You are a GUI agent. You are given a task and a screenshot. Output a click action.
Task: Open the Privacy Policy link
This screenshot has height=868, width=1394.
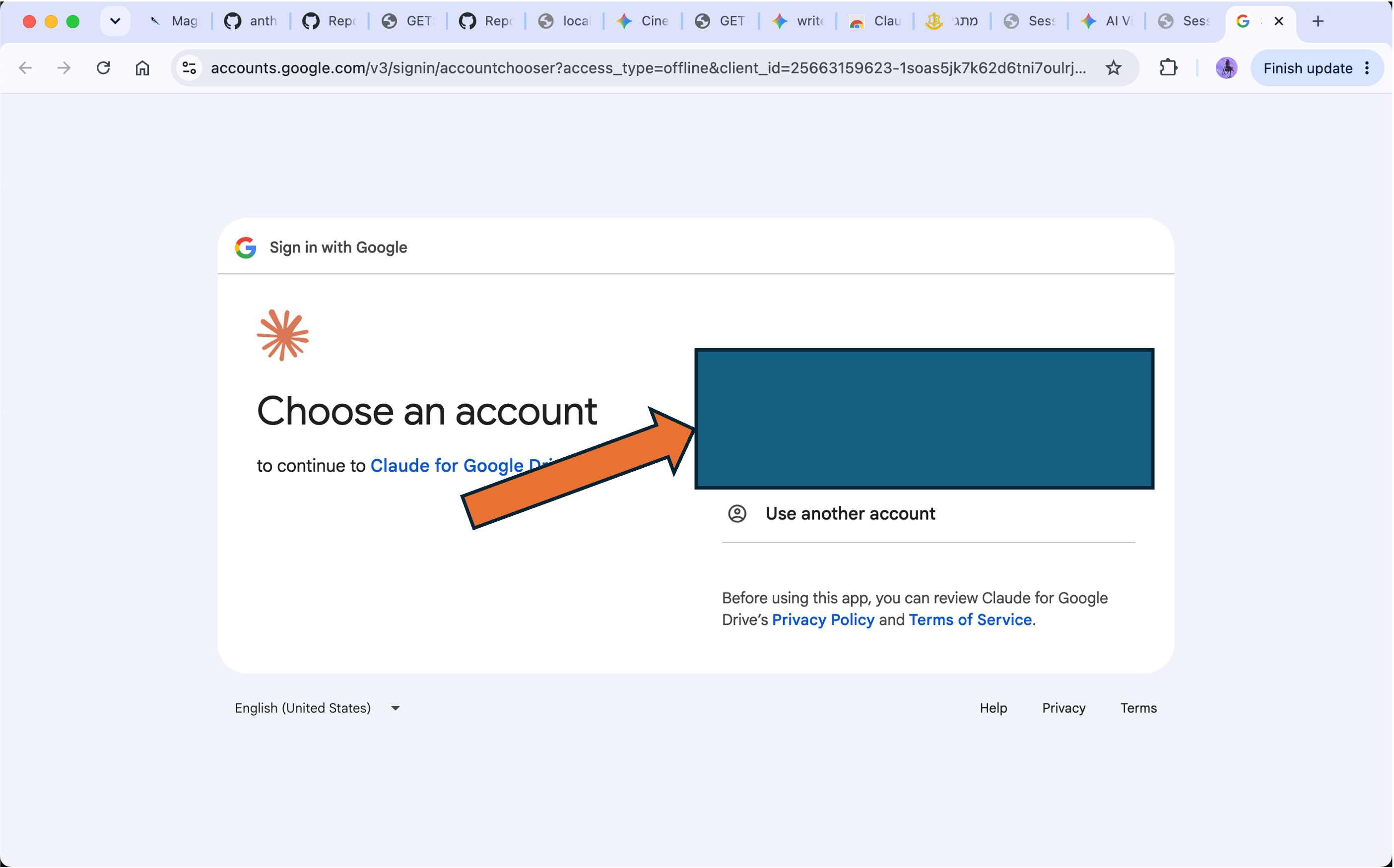click(823, 620)
